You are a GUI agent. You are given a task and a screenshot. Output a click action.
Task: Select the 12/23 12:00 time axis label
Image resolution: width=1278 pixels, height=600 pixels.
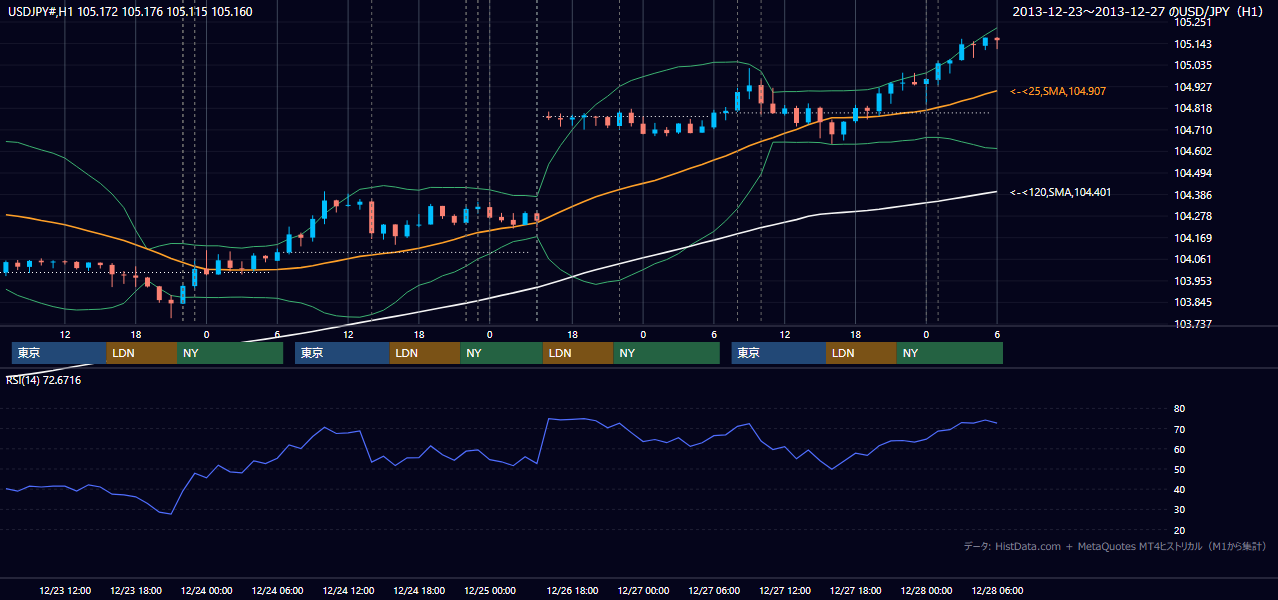tap(66, 591)
